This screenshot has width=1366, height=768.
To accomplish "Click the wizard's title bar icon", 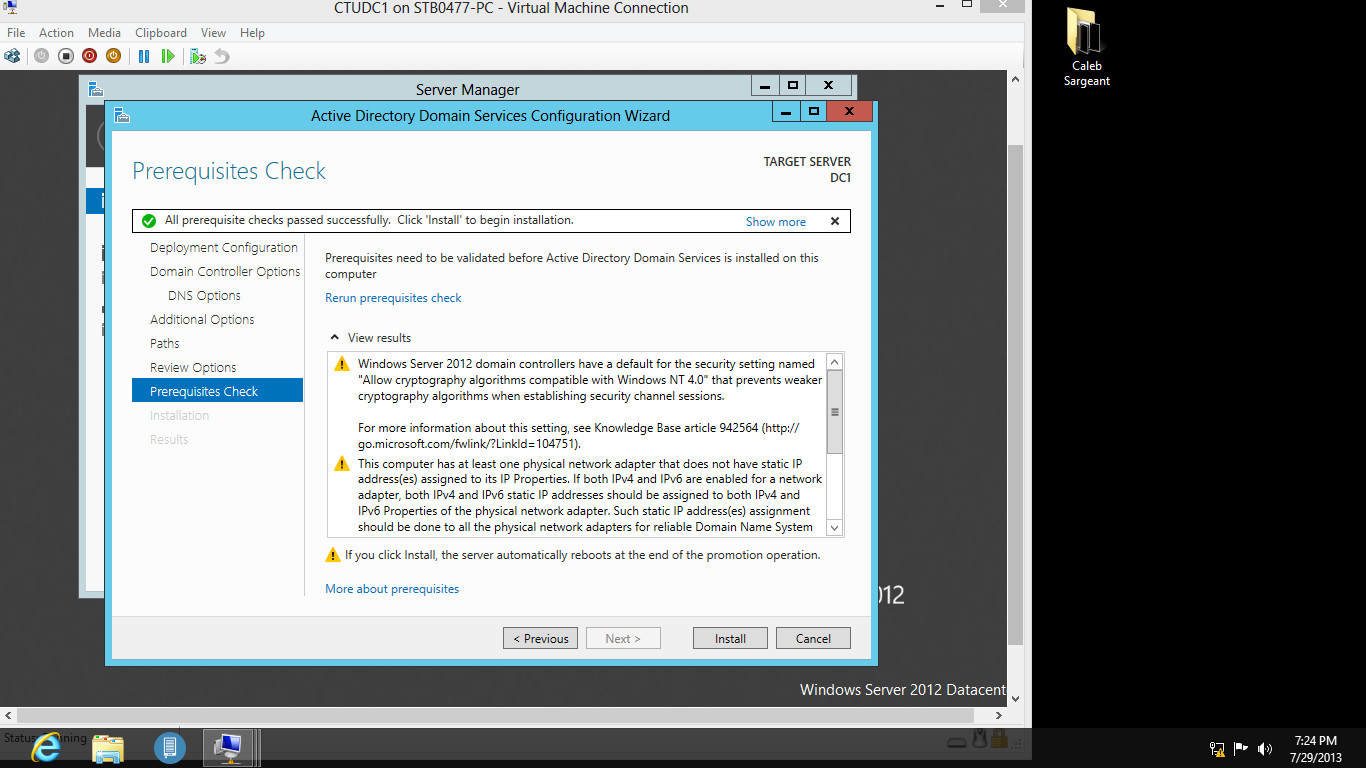I will click(122, 115).
